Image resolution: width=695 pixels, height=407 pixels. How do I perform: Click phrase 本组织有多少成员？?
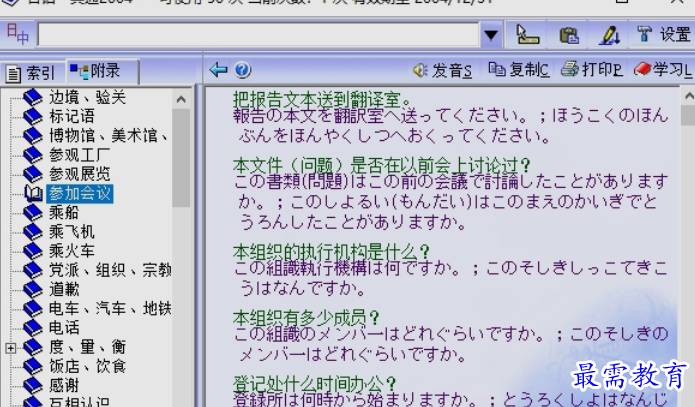(x=306, y=317)
